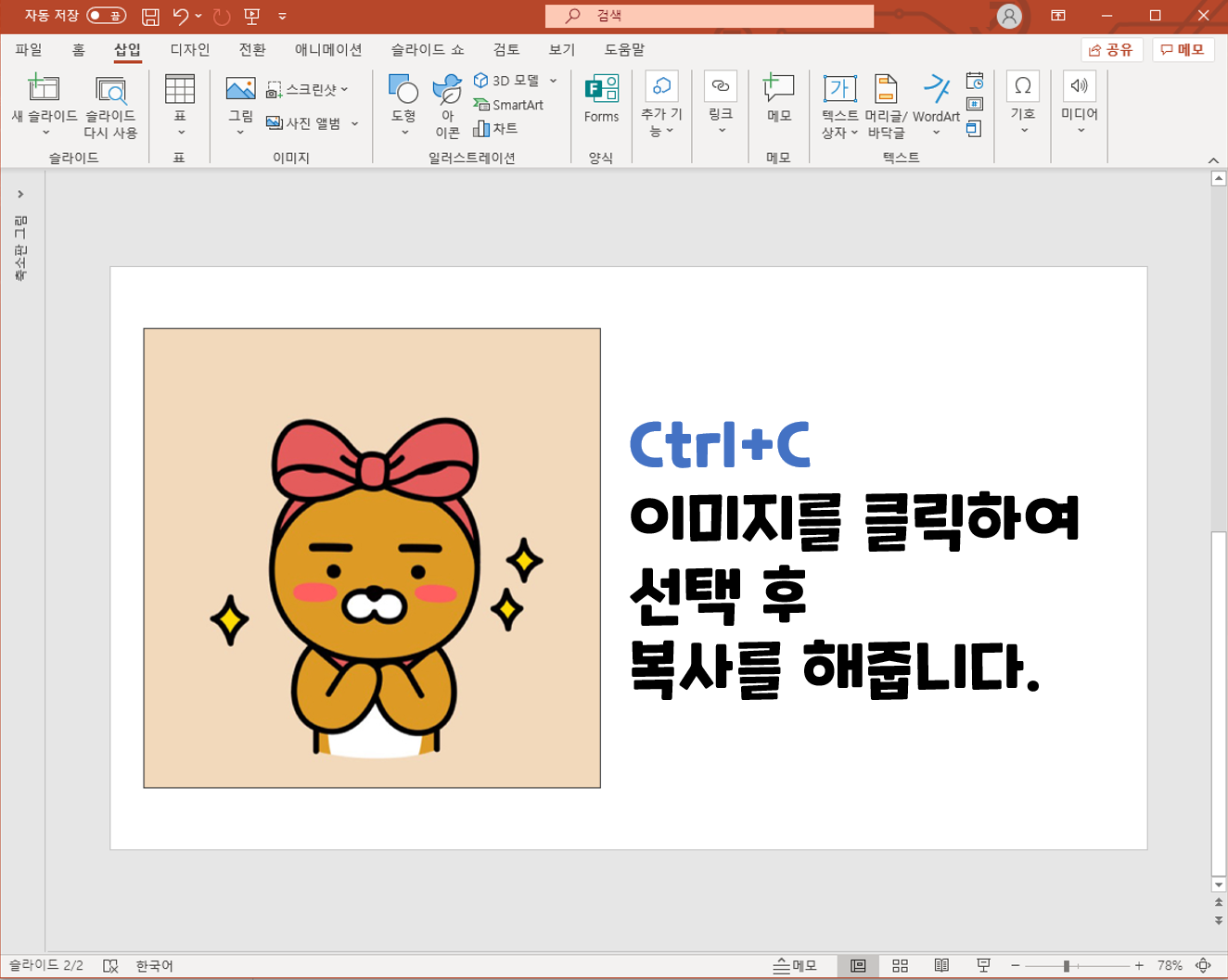
Task: Insert object icon in 텍스트 group
Action: click(975, 129)
